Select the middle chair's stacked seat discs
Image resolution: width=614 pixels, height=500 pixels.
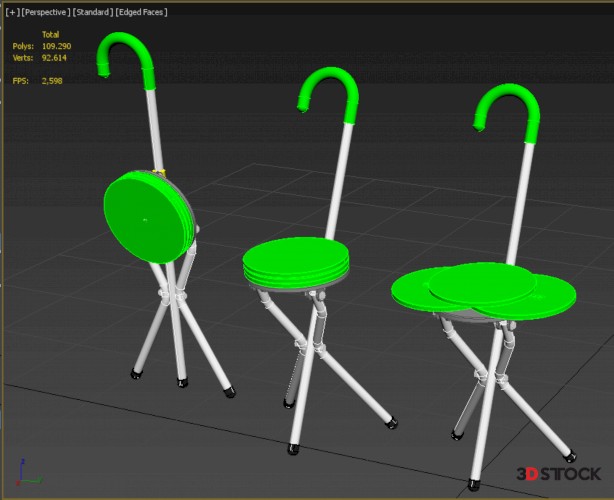pos(296,262)
